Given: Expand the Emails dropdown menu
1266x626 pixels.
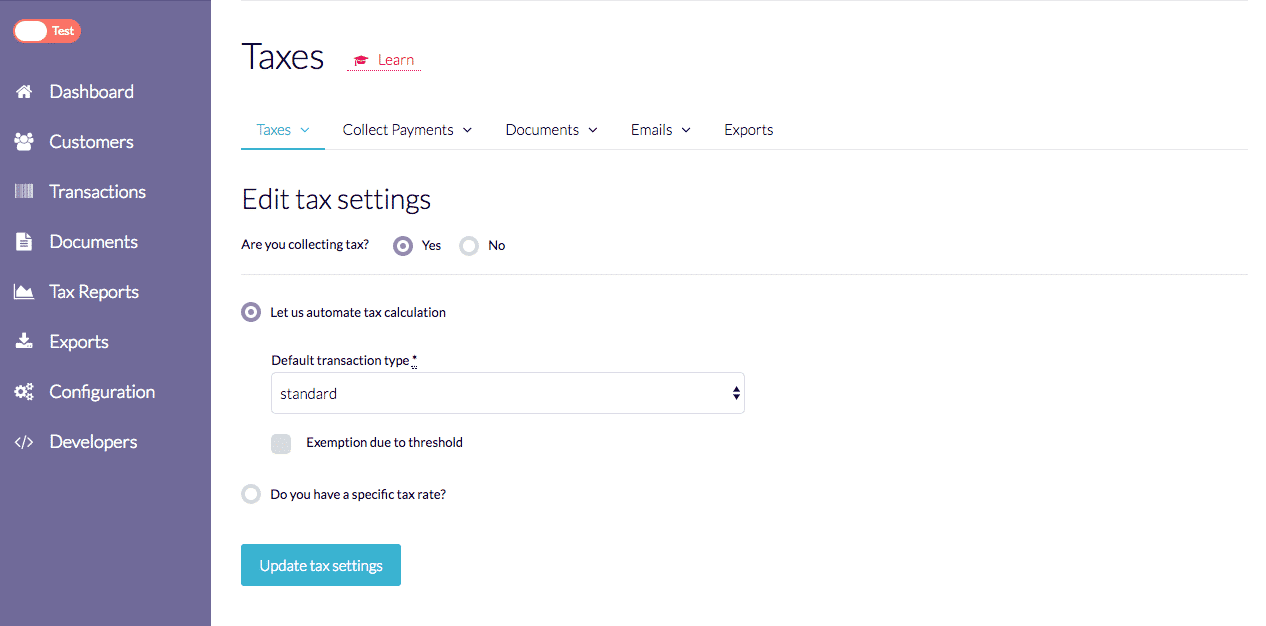Looking at the screenshot, I should 660,130.
